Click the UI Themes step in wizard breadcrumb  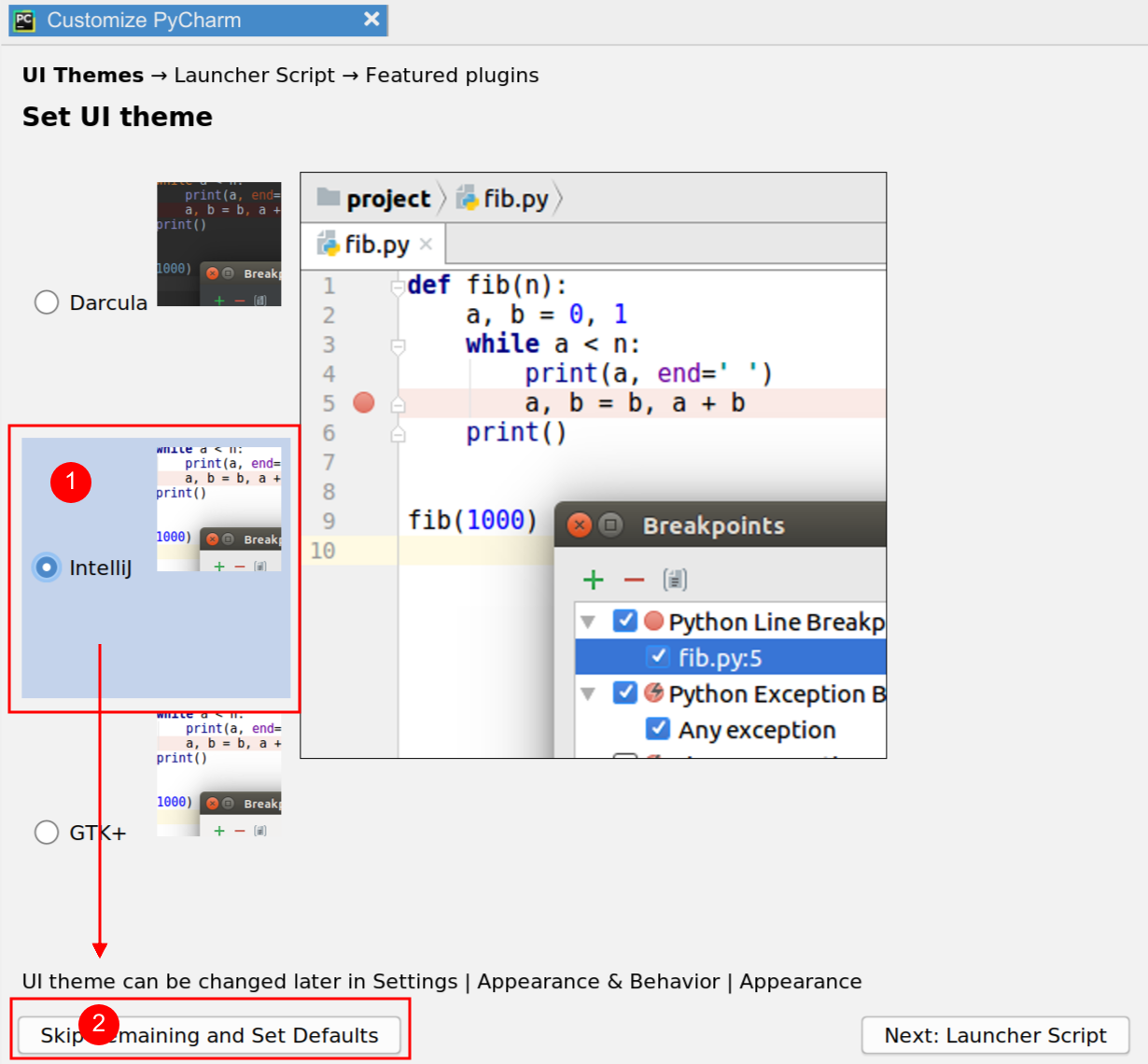[83, 75]
